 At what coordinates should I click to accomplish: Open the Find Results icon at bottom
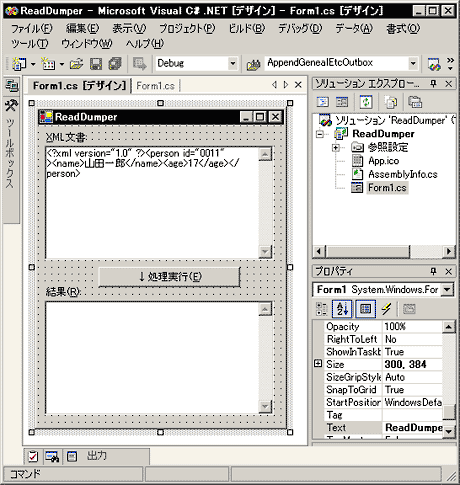coord(52,456)
